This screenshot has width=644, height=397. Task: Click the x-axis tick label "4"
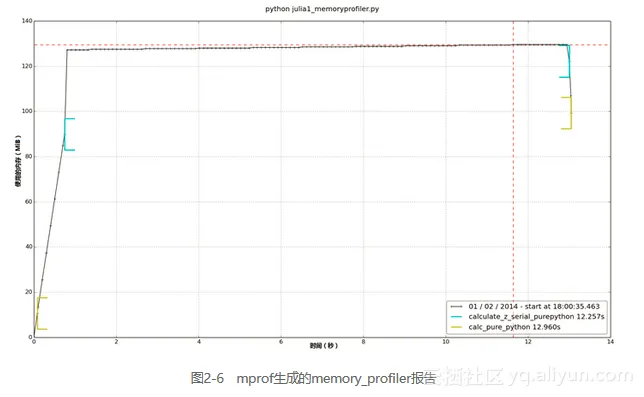pos(199,342)
